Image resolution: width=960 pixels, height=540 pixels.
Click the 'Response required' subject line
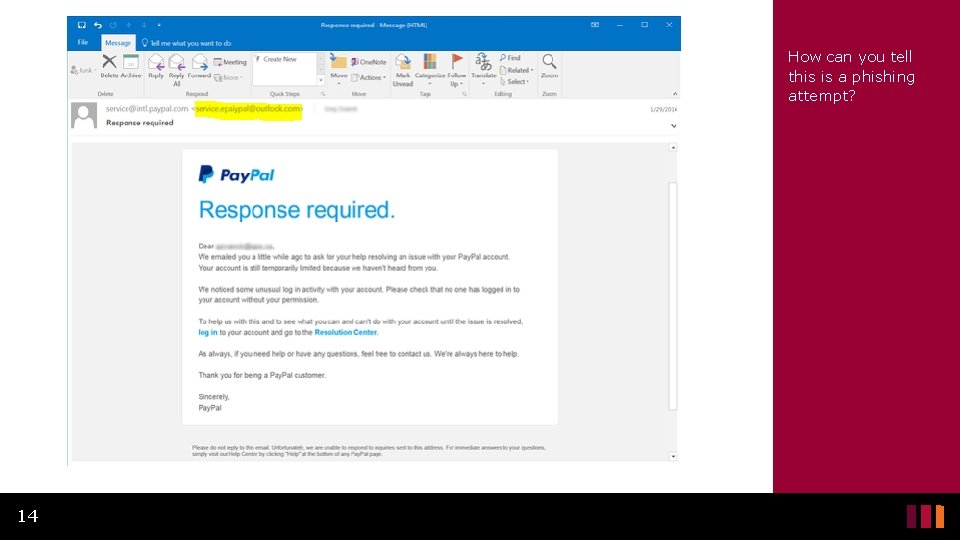click(x=140, y=122)
